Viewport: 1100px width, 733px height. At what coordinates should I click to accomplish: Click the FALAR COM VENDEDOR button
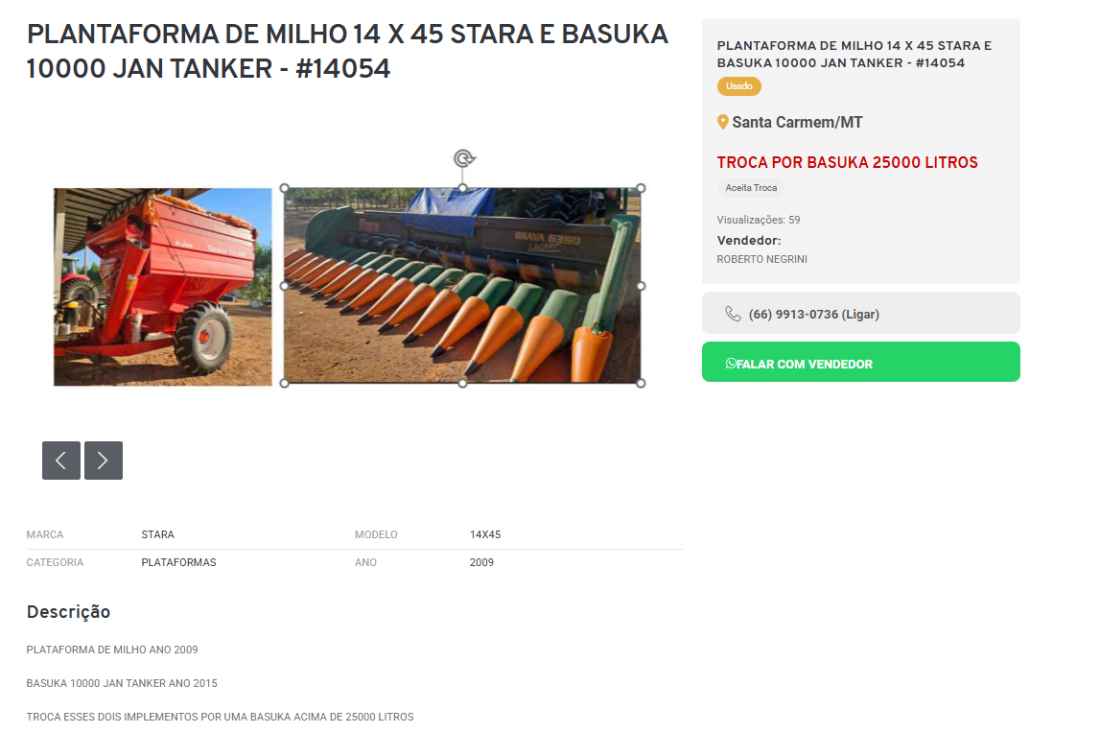coord(861,362)
